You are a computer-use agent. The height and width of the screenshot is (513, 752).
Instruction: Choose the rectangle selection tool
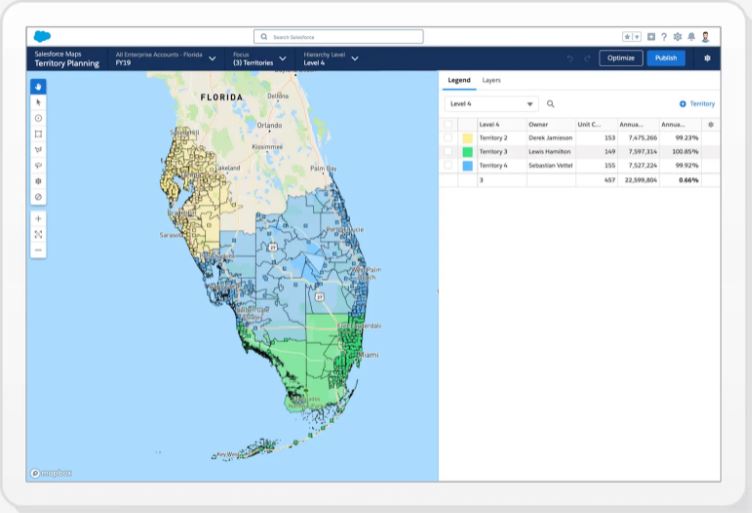[38, 133]
